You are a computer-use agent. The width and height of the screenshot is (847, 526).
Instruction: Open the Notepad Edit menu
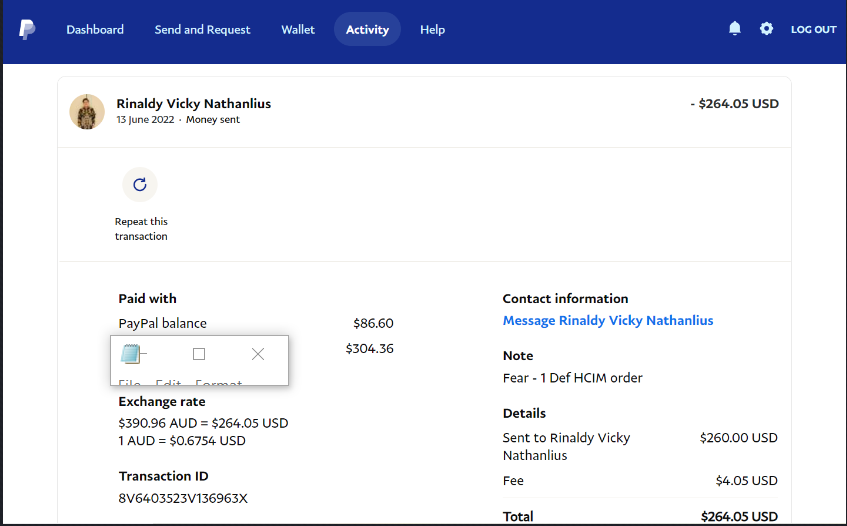click(168, 383)
